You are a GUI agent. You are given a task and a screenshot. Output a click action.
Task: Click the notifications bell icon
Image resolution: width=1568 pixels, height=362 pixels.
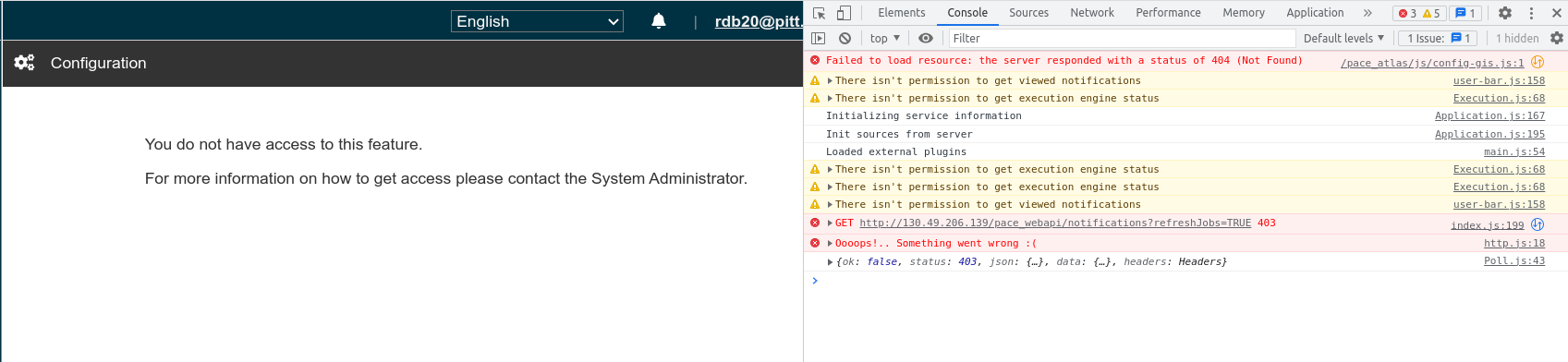click(x=659, y=21)
